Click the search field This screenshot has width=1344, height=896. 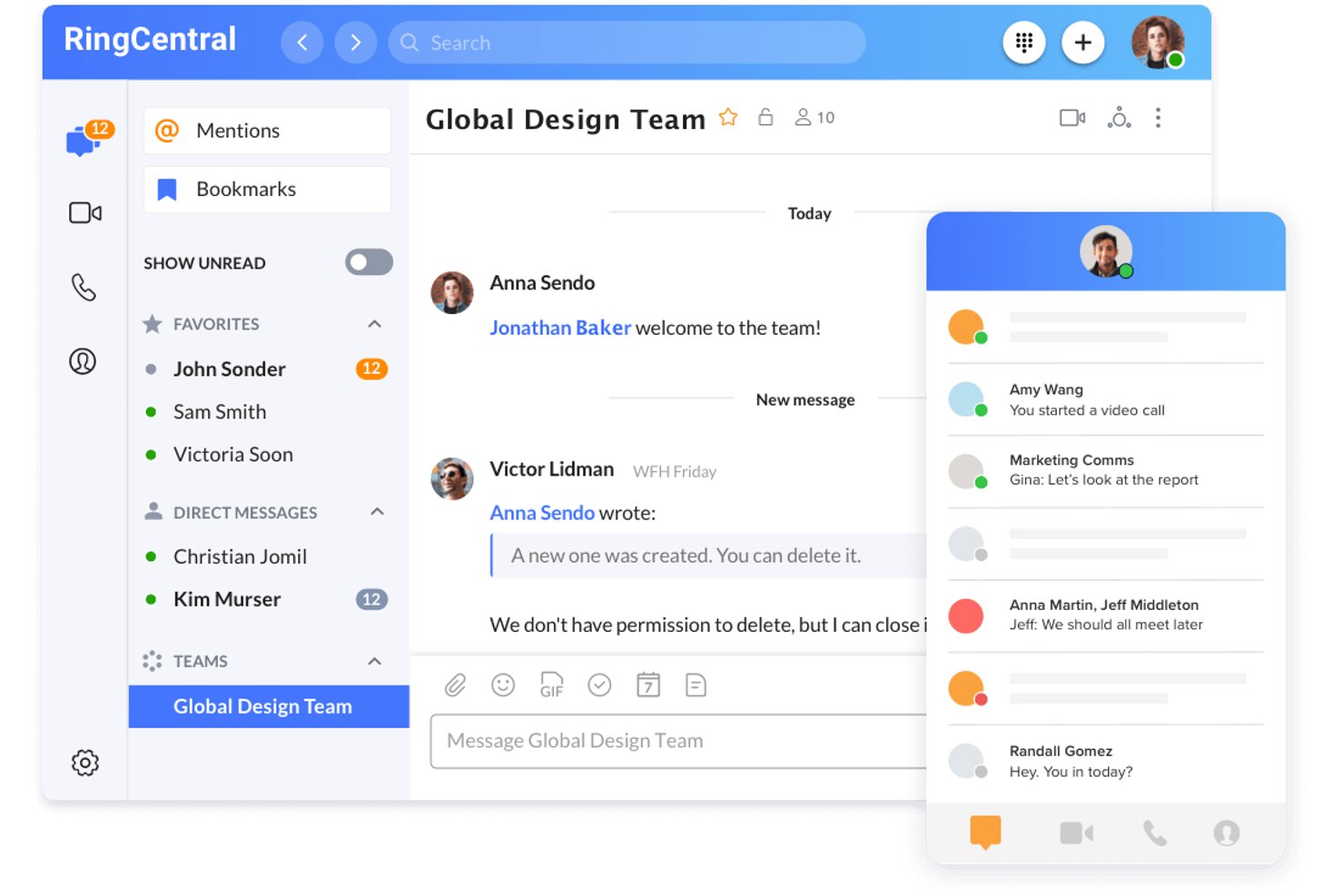pos(627,43)
